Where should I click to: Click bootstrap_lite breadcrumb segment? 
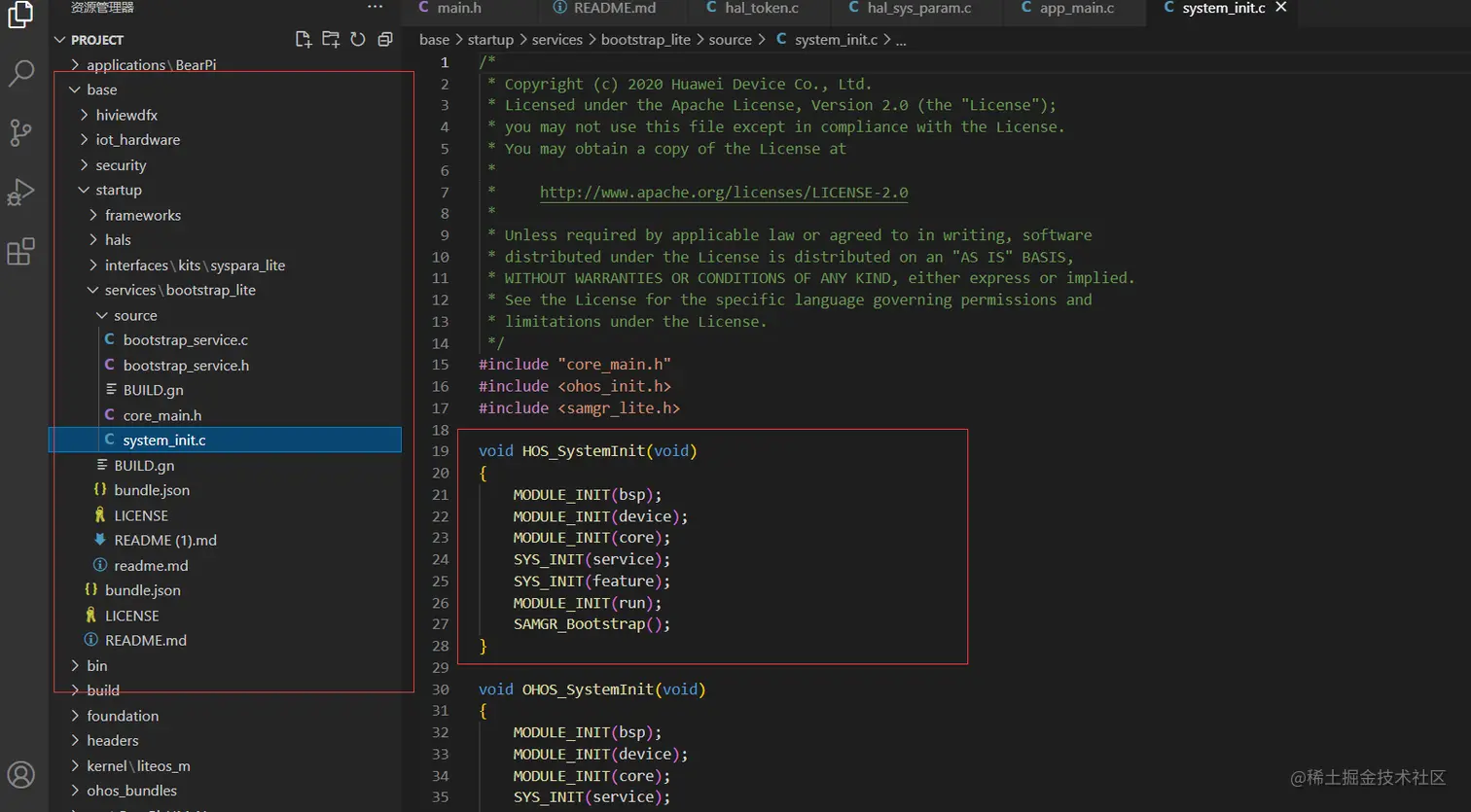point(646,40)
